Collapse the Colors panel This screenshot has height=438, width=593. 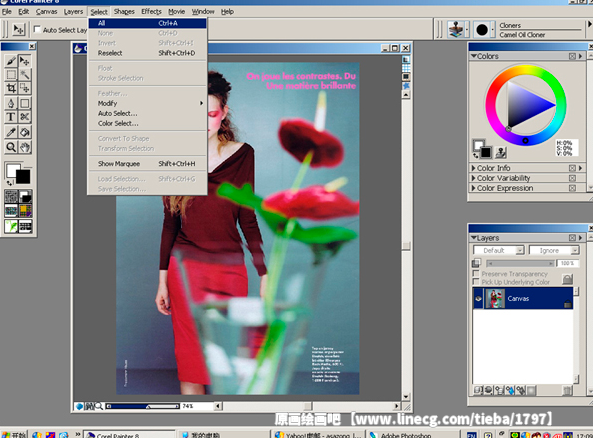tap(473, 56)
